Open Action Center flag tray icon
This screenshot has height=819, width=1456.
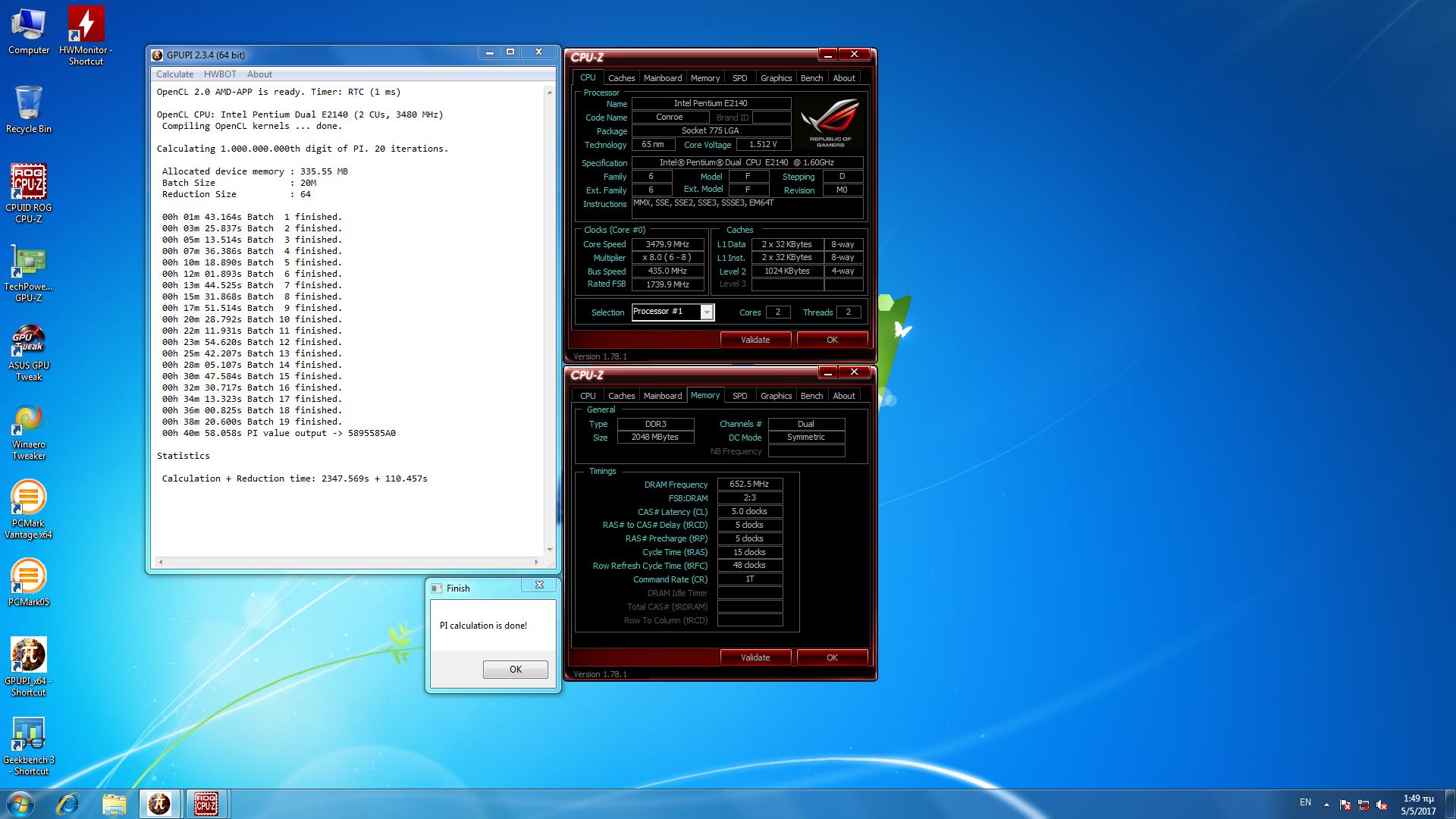(1345, 805)
